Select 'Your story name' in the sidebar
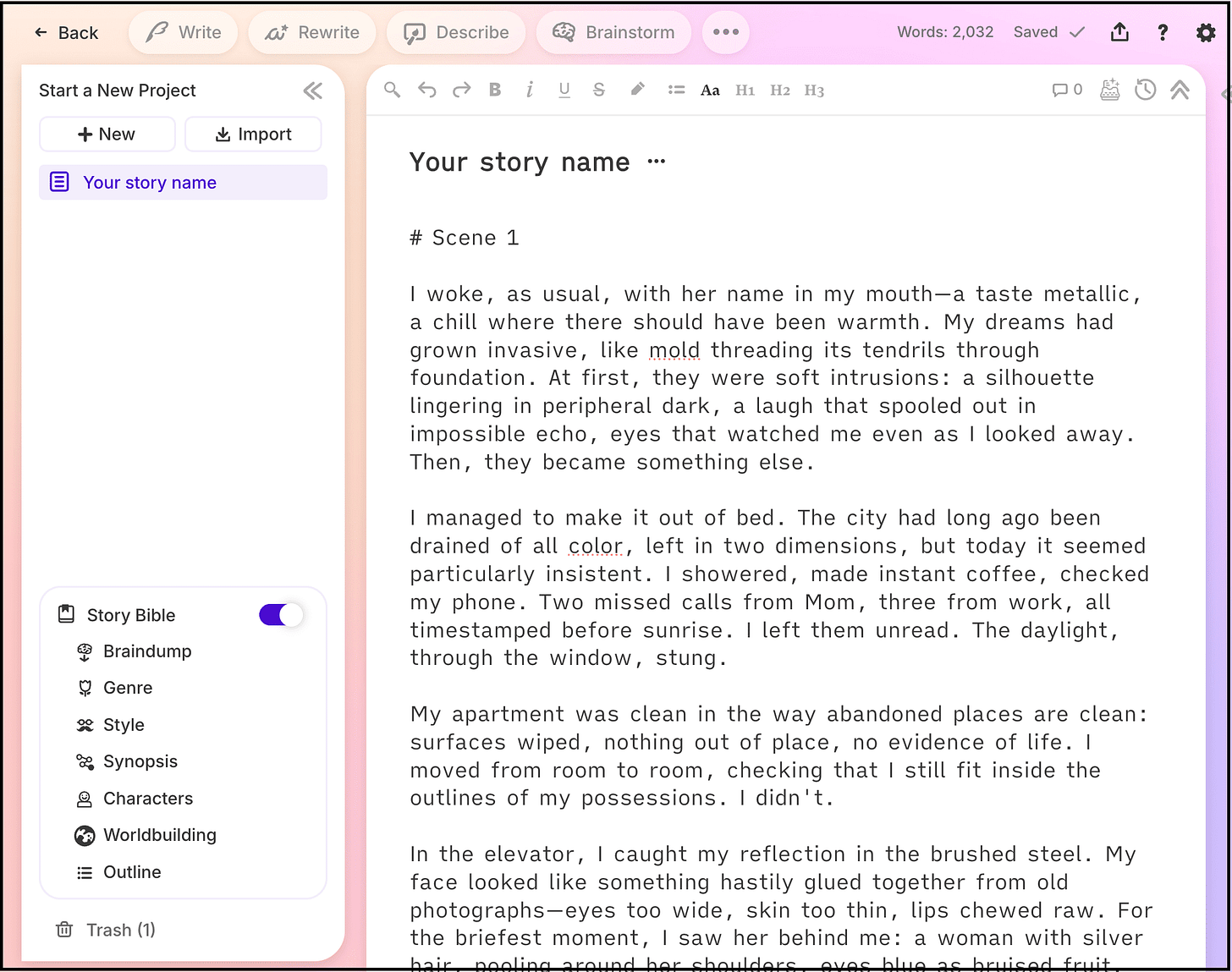Image resolution: width=1232 pixels, height=972 pixels. [x=183, y=183]
